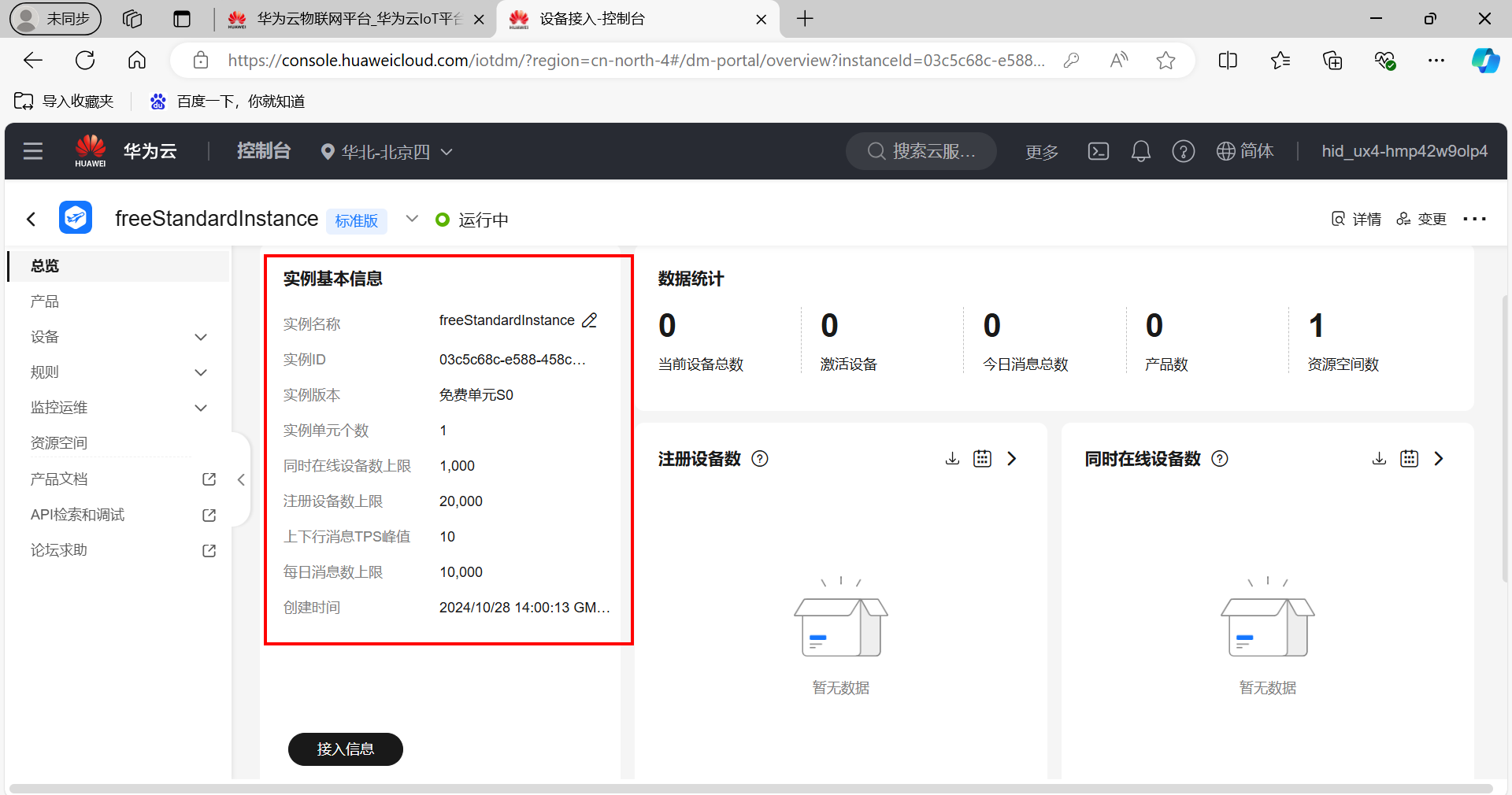Go to next page of 同时在线设备数
This screenshot has width=1512, height=795.
[1439, 459]
